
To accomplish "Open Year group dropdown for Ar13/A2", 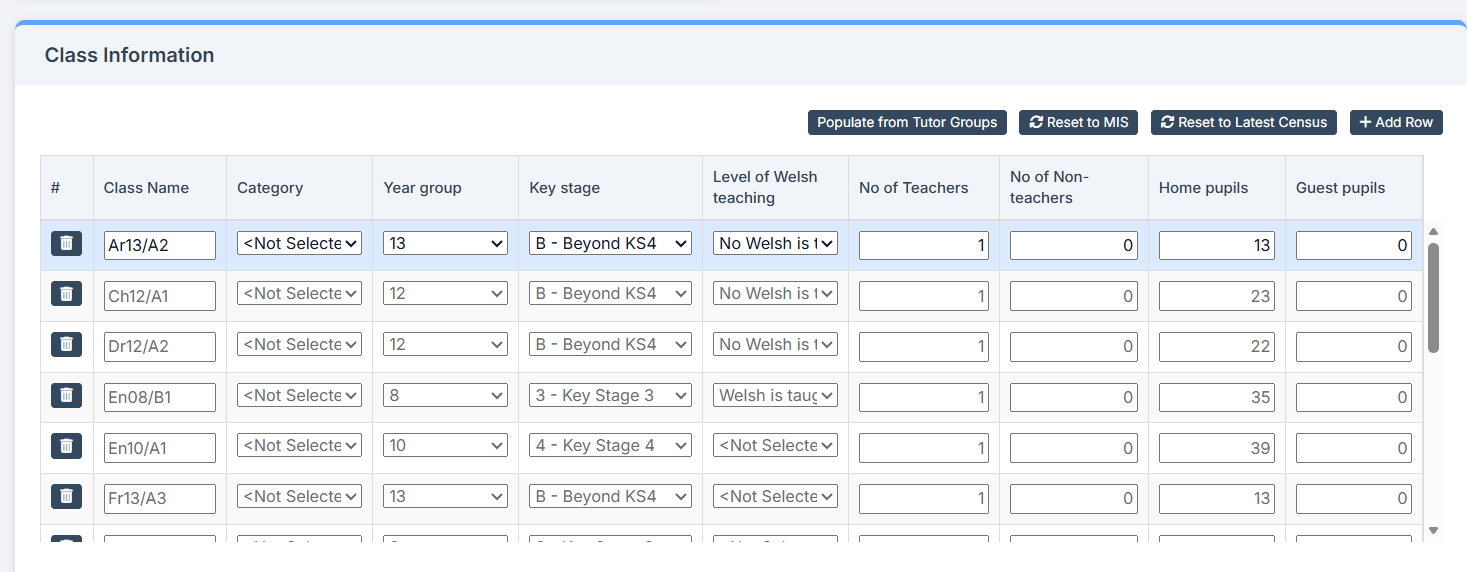I will coord(445,244).
